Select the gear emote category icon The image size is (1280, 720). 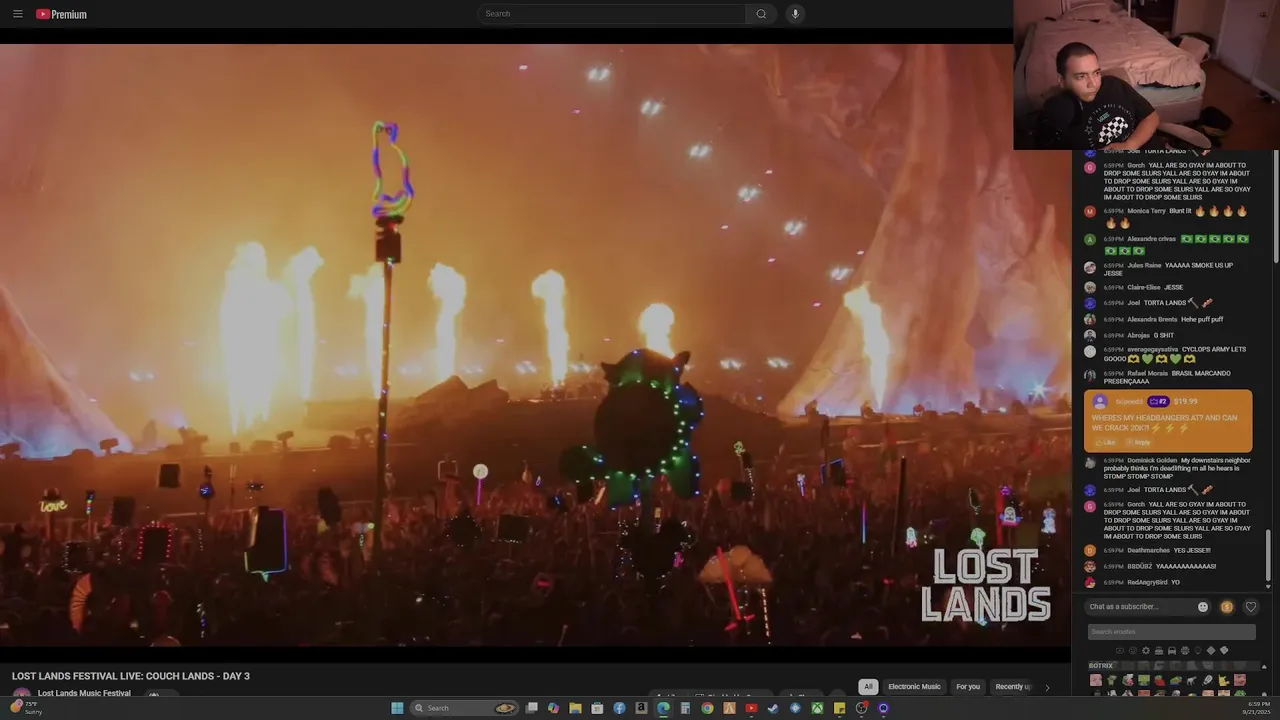(x=1146, y=651)
